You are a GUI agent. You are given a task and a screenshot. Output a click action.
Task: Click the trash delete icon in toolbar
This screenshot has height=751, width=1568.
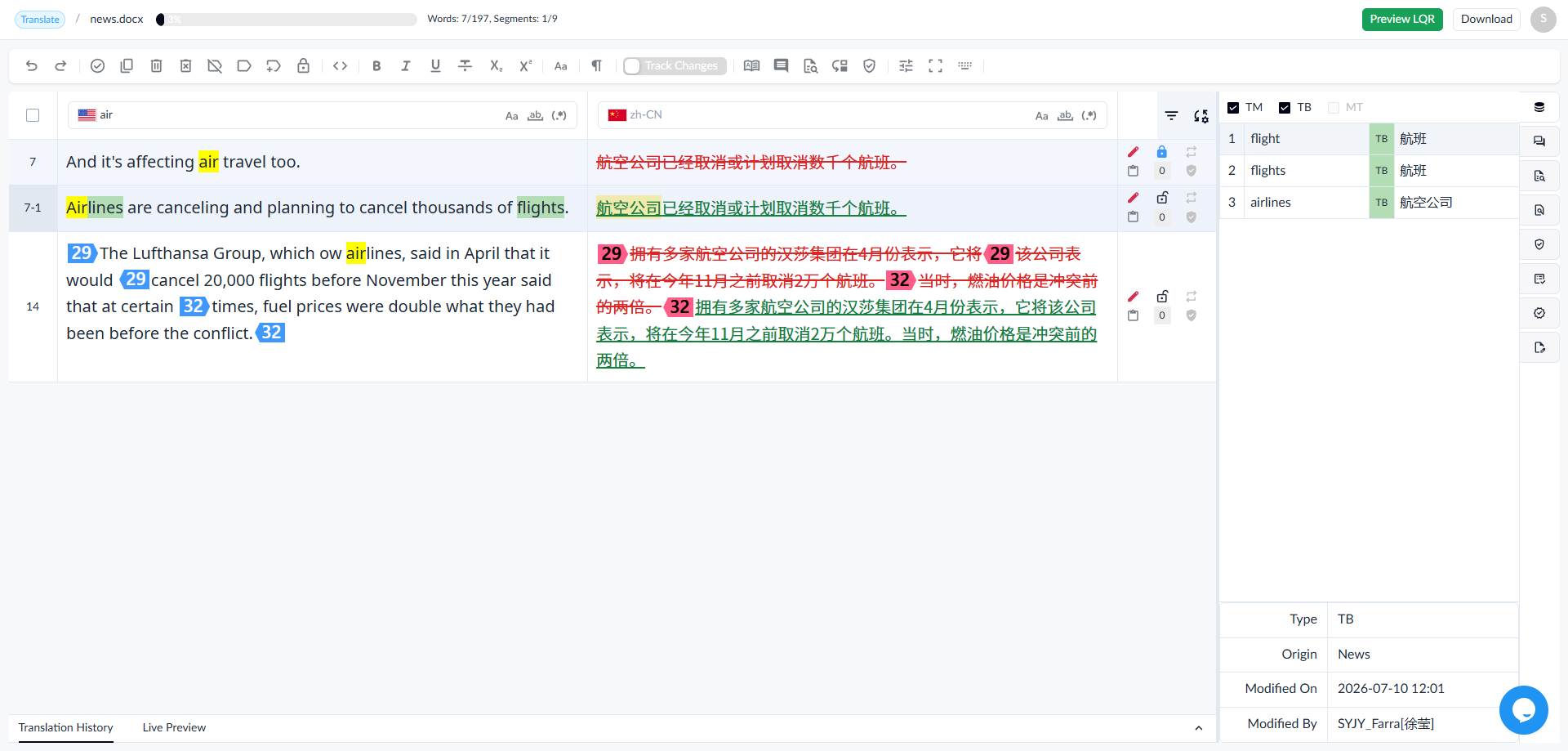point(156,66)
